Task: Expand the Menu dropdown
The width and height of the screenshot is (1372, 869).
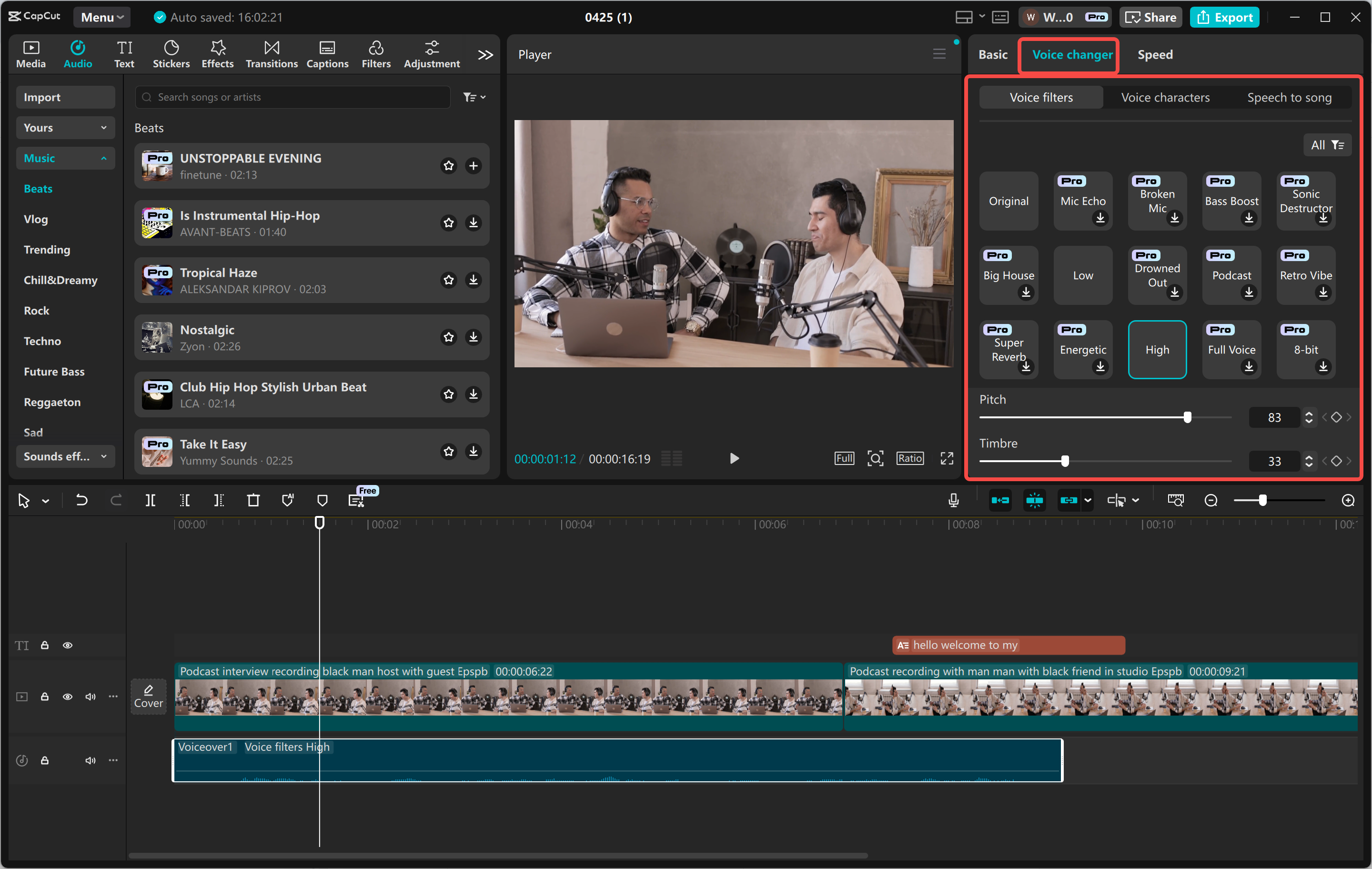Action: click(x=102, y=17)
